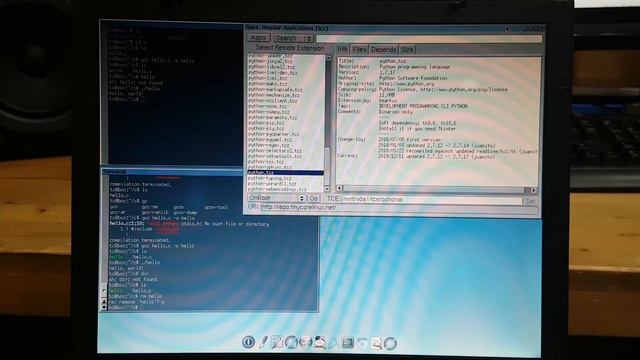Viewport: 640px width, 360px height.
Task: Click the Apps button in the Apps window
Action: 258,38
